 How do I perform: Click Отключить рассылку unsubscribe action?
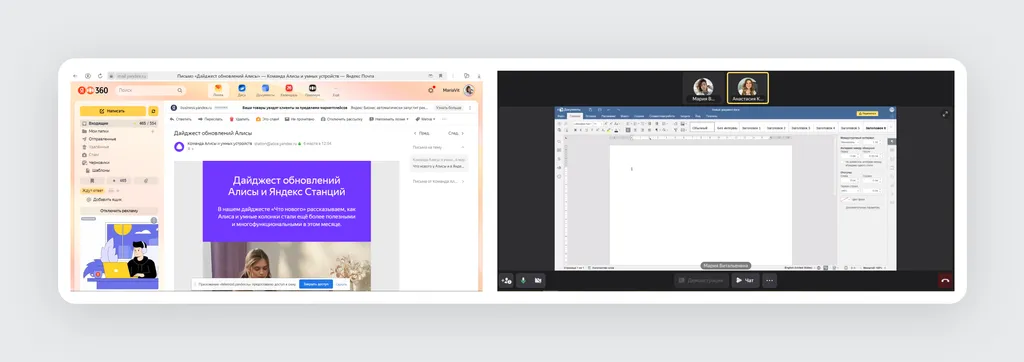tap(342, 120)
